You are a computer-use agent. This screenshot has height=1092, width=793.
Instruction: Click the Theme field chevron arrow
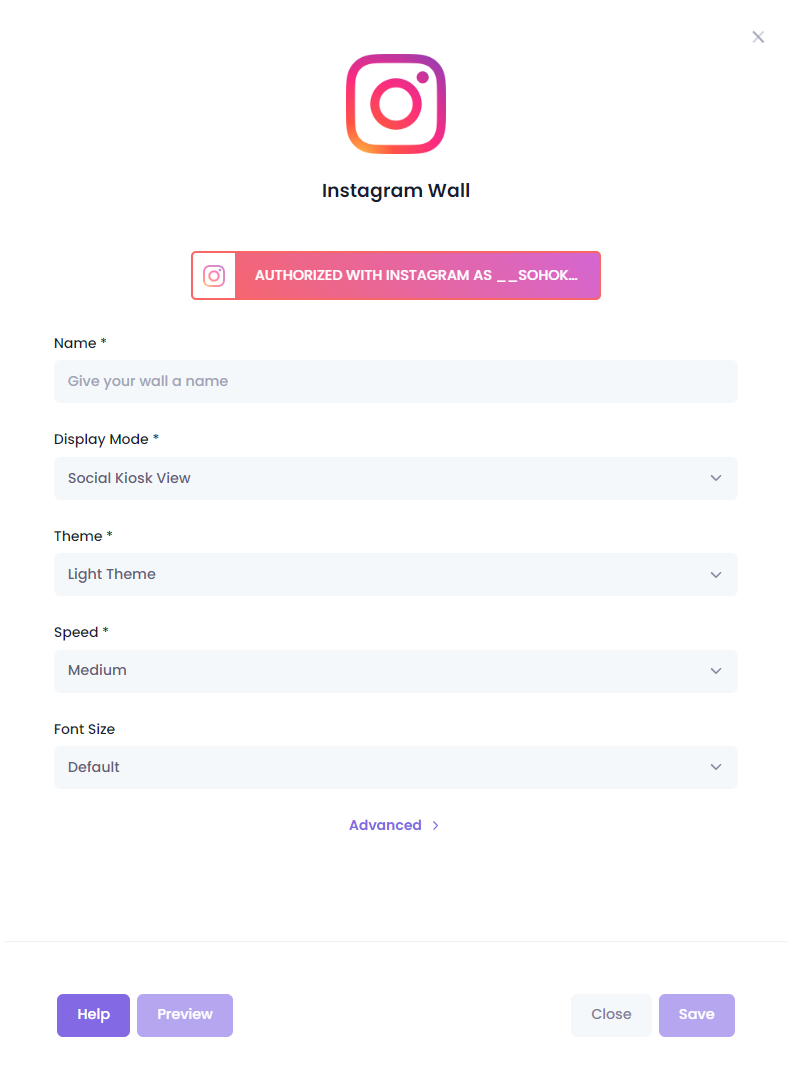(x=716, y=575)
